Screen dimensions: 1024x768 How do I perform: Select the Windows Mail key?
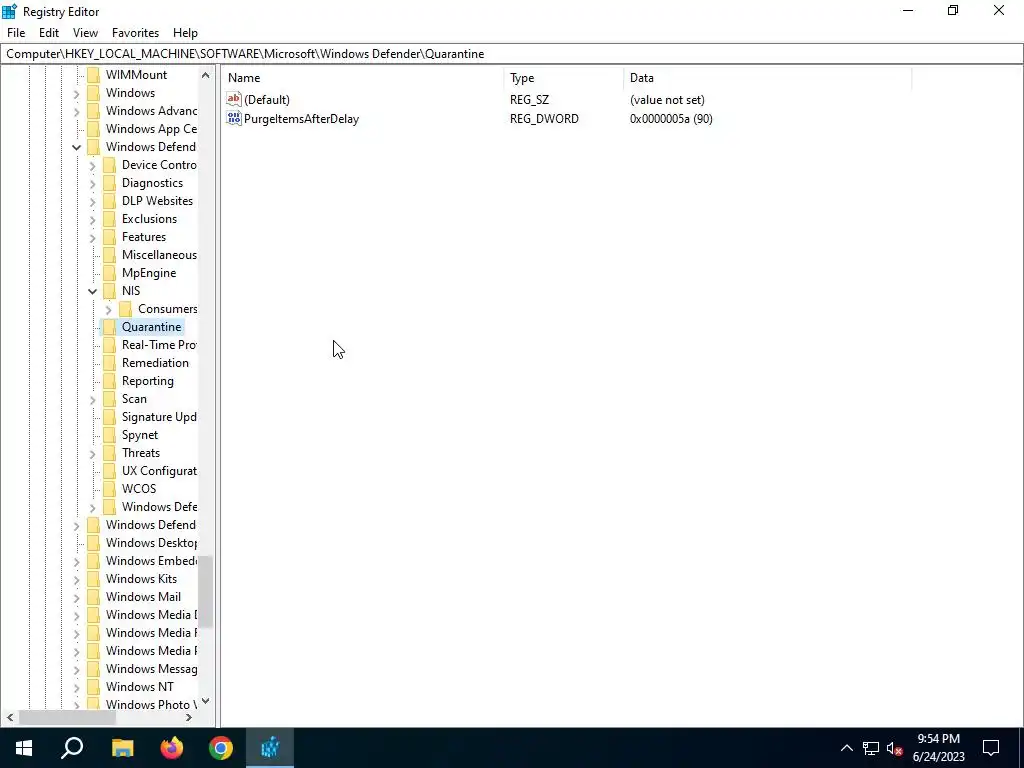point(143,596)
